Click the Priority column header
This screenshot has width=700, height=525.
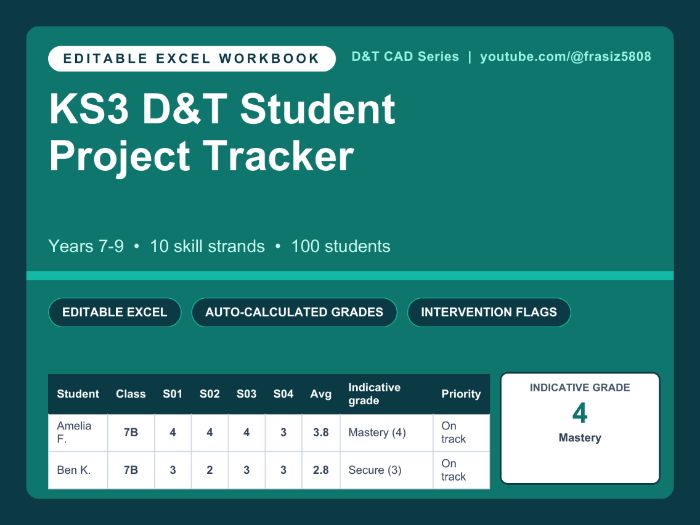461,394
